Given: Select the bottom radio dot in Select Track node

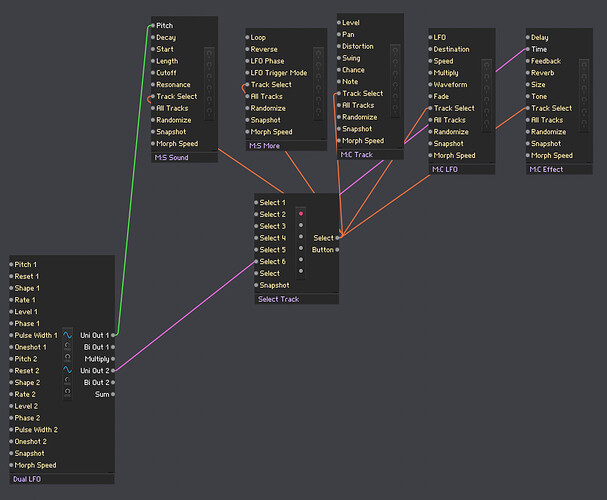Looking at the screenshot, I should (301, 271).
